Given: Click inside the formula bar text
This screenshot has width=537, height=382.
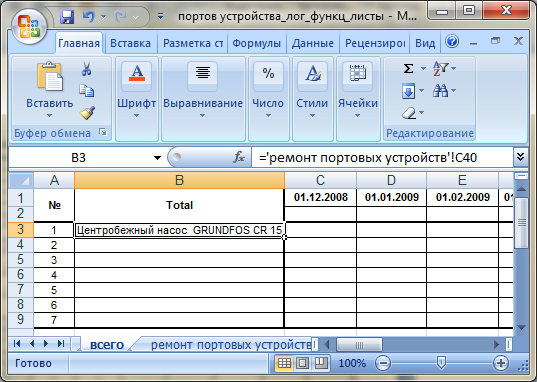Looking at the screenshot, I should point(368,158).
